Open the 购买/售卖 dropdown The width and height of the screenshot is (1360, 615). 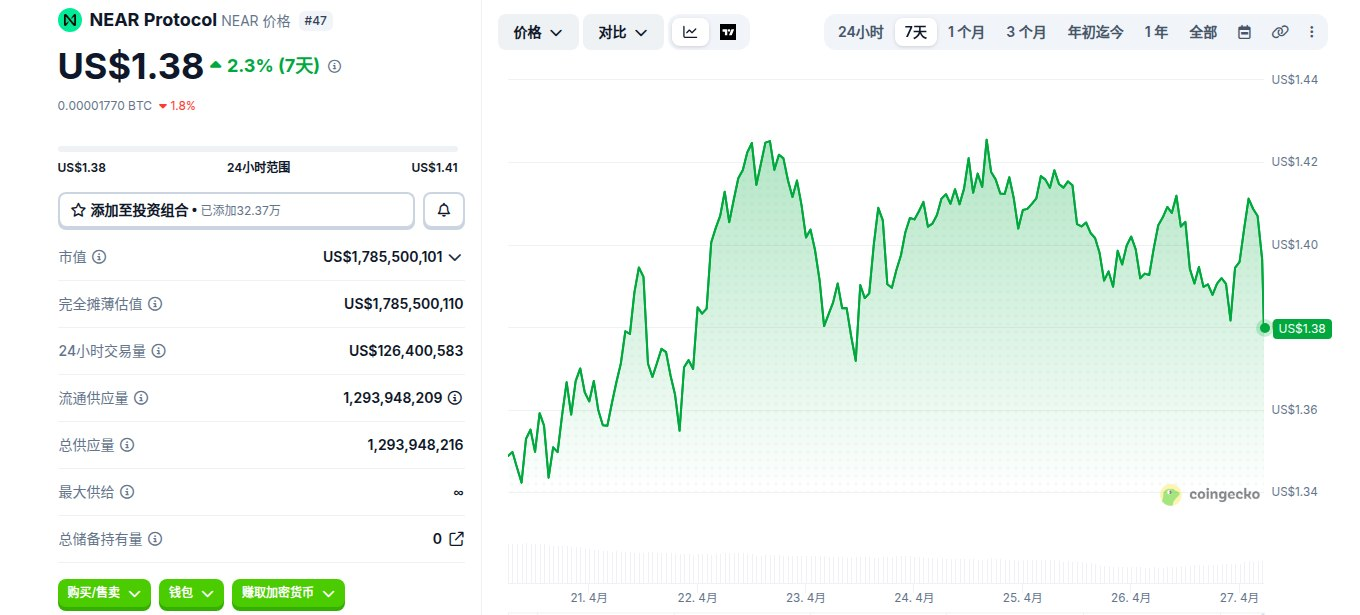[x=104, y=593]
